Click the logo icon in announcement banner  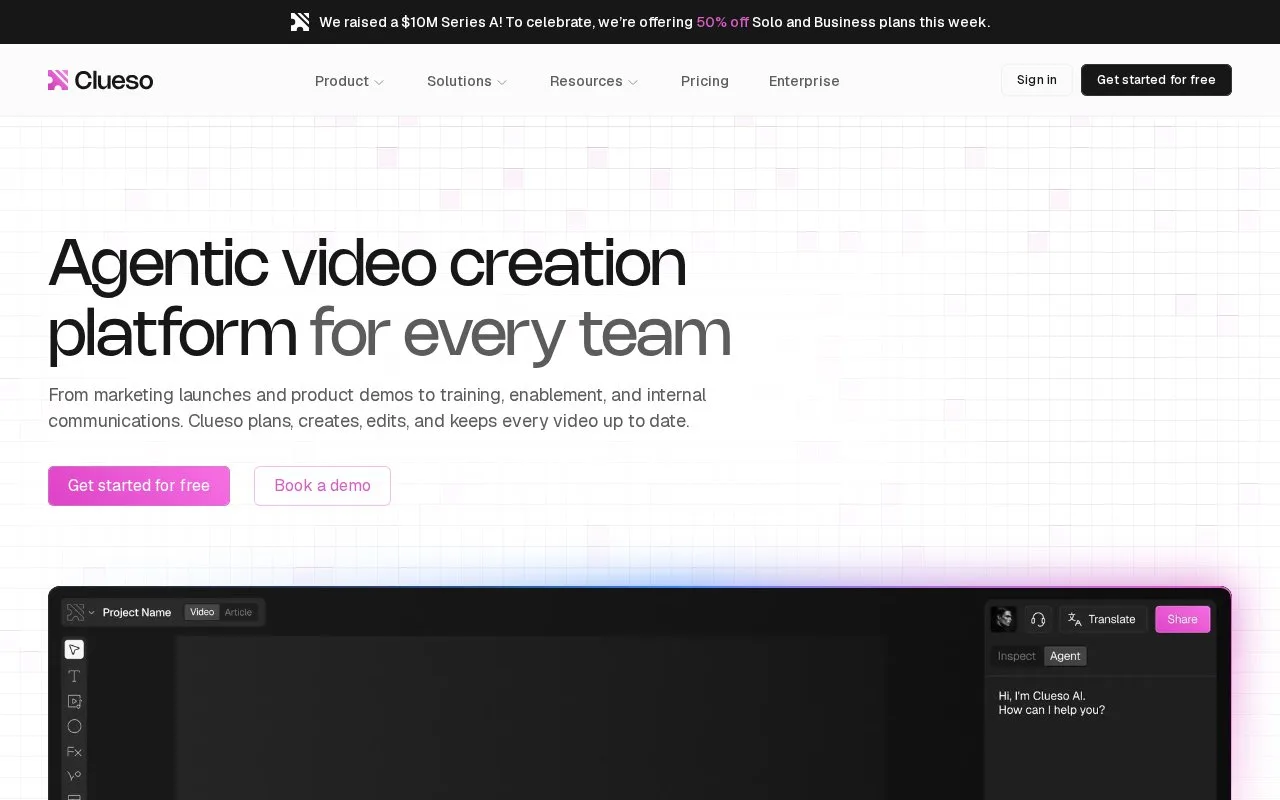coord(300,22)
